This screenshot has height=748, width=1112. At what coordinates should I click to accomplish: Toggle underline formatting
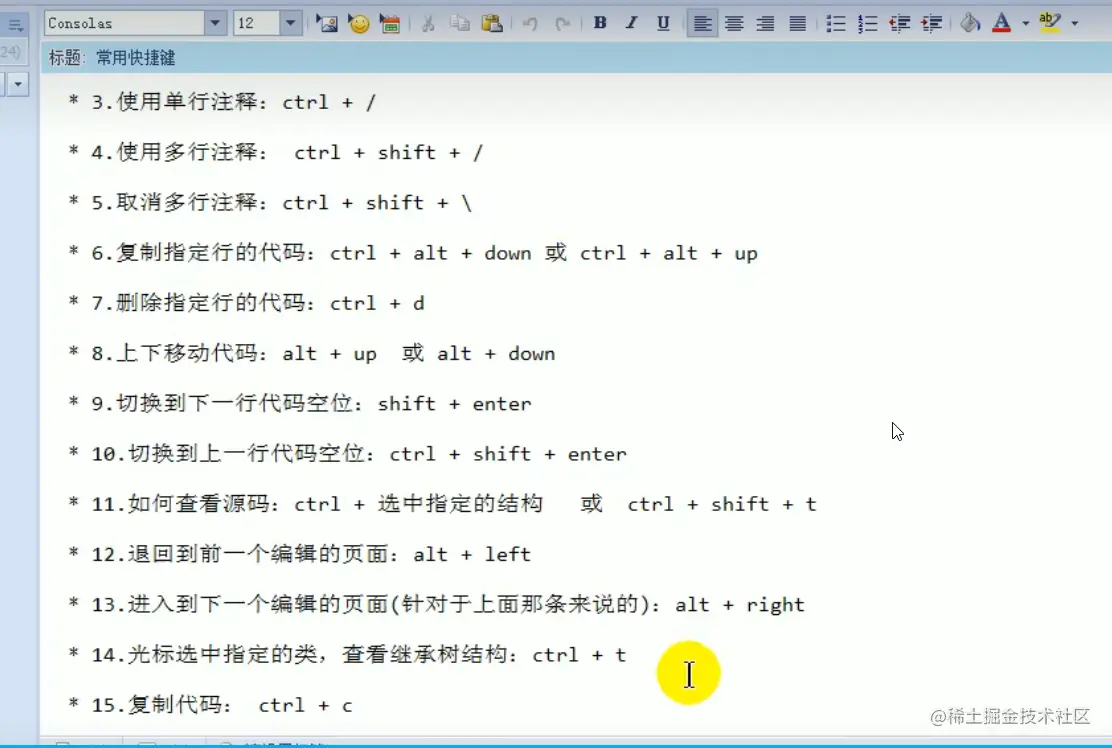tap(662, 23)
